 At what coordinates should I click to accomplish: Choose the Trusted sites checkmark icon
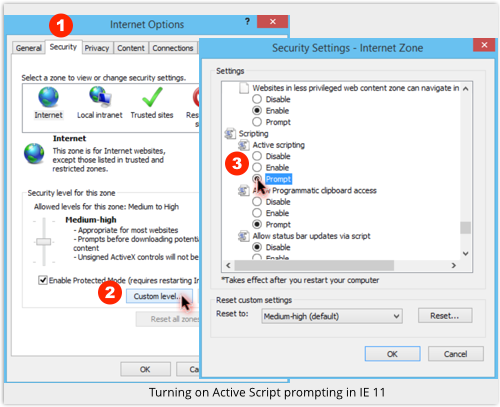tap(152, 97)
